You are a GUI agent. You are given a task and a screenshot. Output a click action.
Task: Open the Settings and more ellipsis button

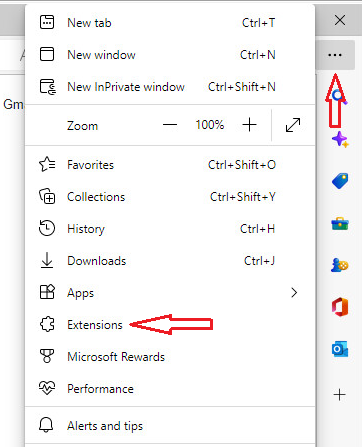(335, 55)
